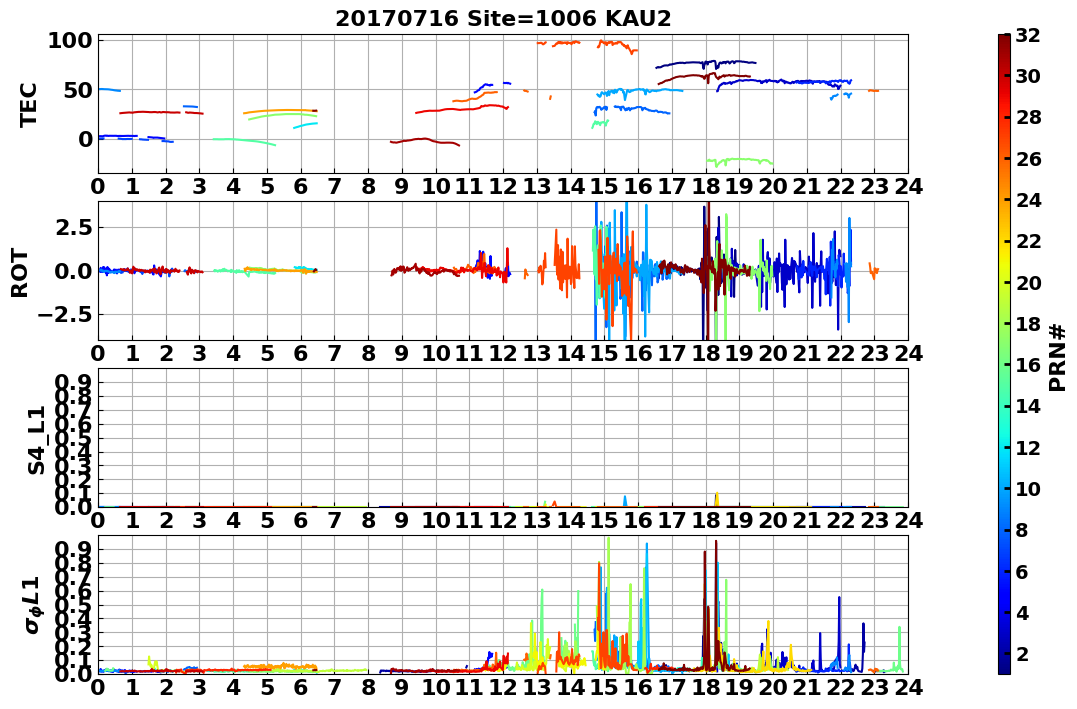Click the colorbar tick label 6

[x=1021, y=571]
